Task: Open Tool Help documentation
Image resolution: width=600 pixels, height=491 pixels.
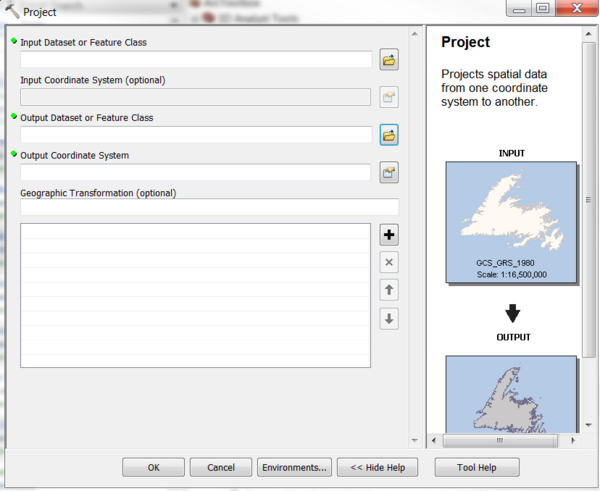Action: [476, 467]
